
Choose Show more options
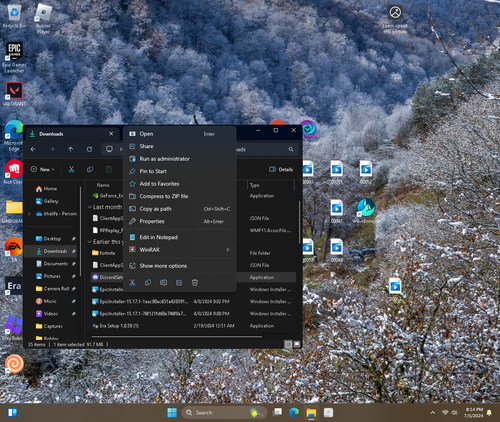point(180,266)
